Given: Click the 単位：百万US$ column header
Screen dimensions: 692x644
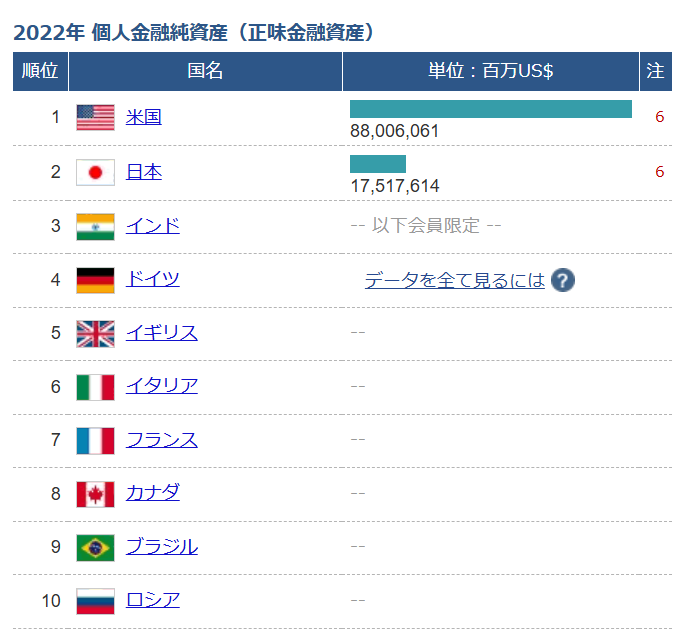Looking at the screenshot, I should [x=490, y=71].
